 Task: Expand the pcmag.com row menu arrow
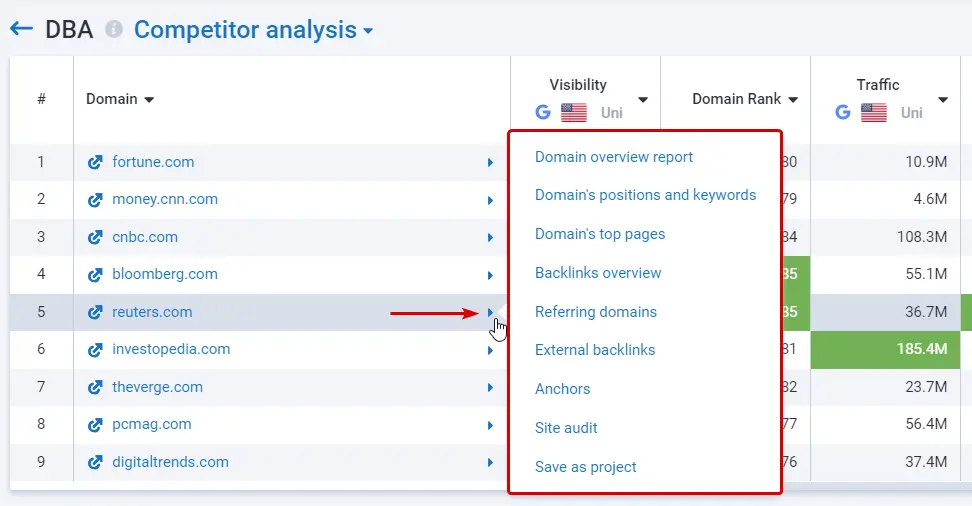pyautogui.click(x=490, y=425)
